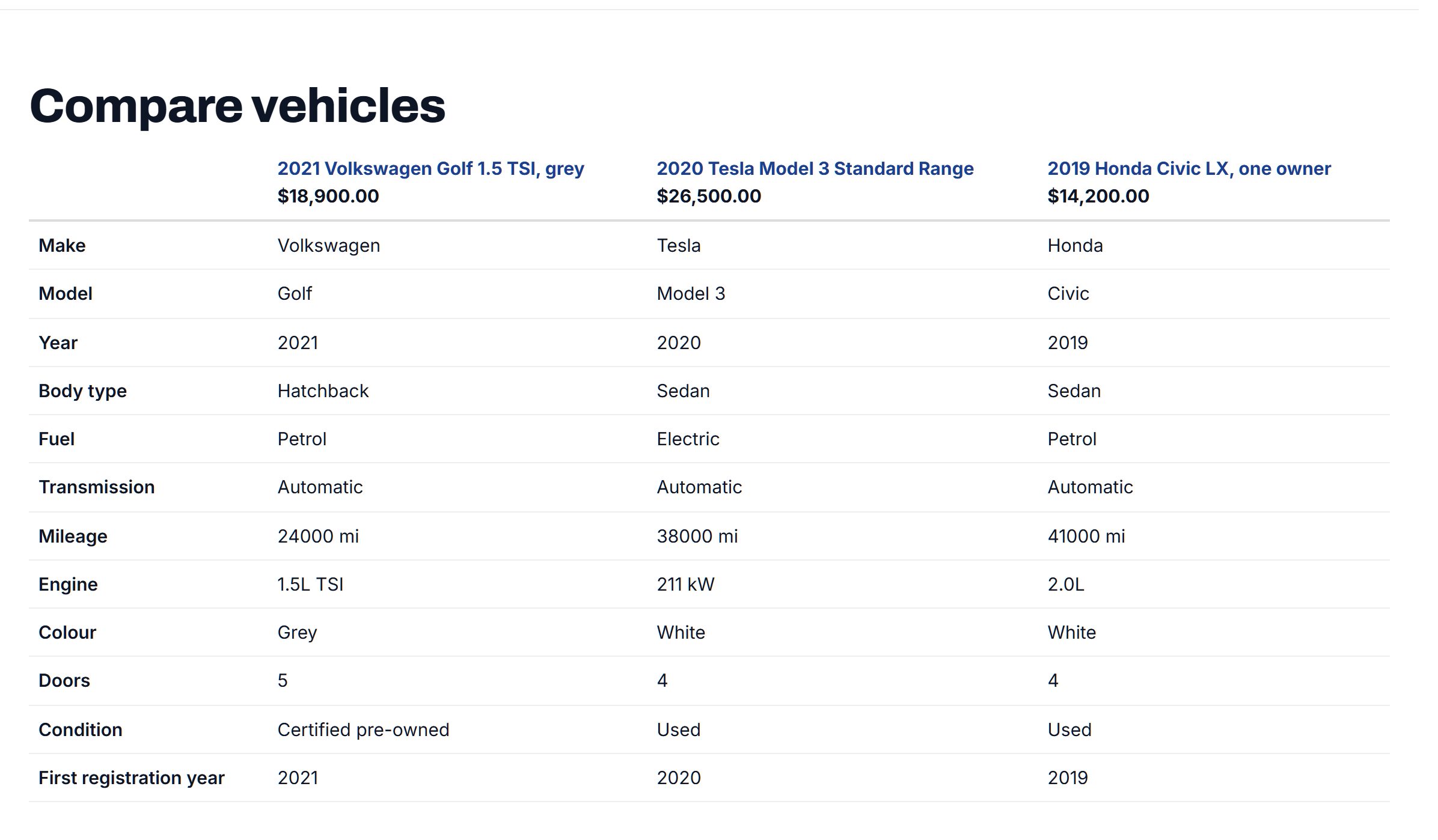The image size is (1438, 840).
Task: Click the $18,900.00 price
Action: tap(328, 196)
